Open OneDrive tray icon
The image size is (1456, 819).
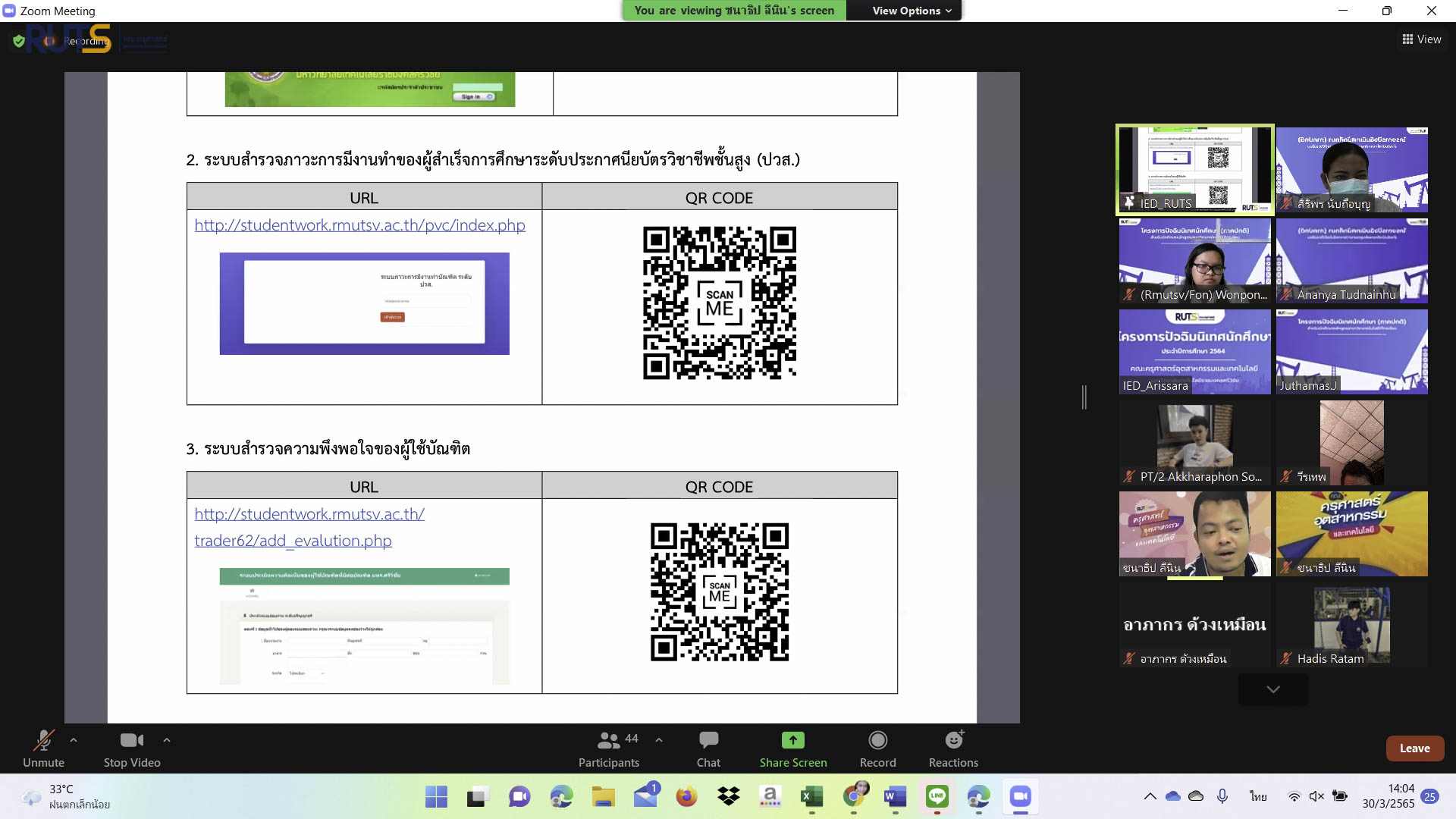(x=1173, y=796)
